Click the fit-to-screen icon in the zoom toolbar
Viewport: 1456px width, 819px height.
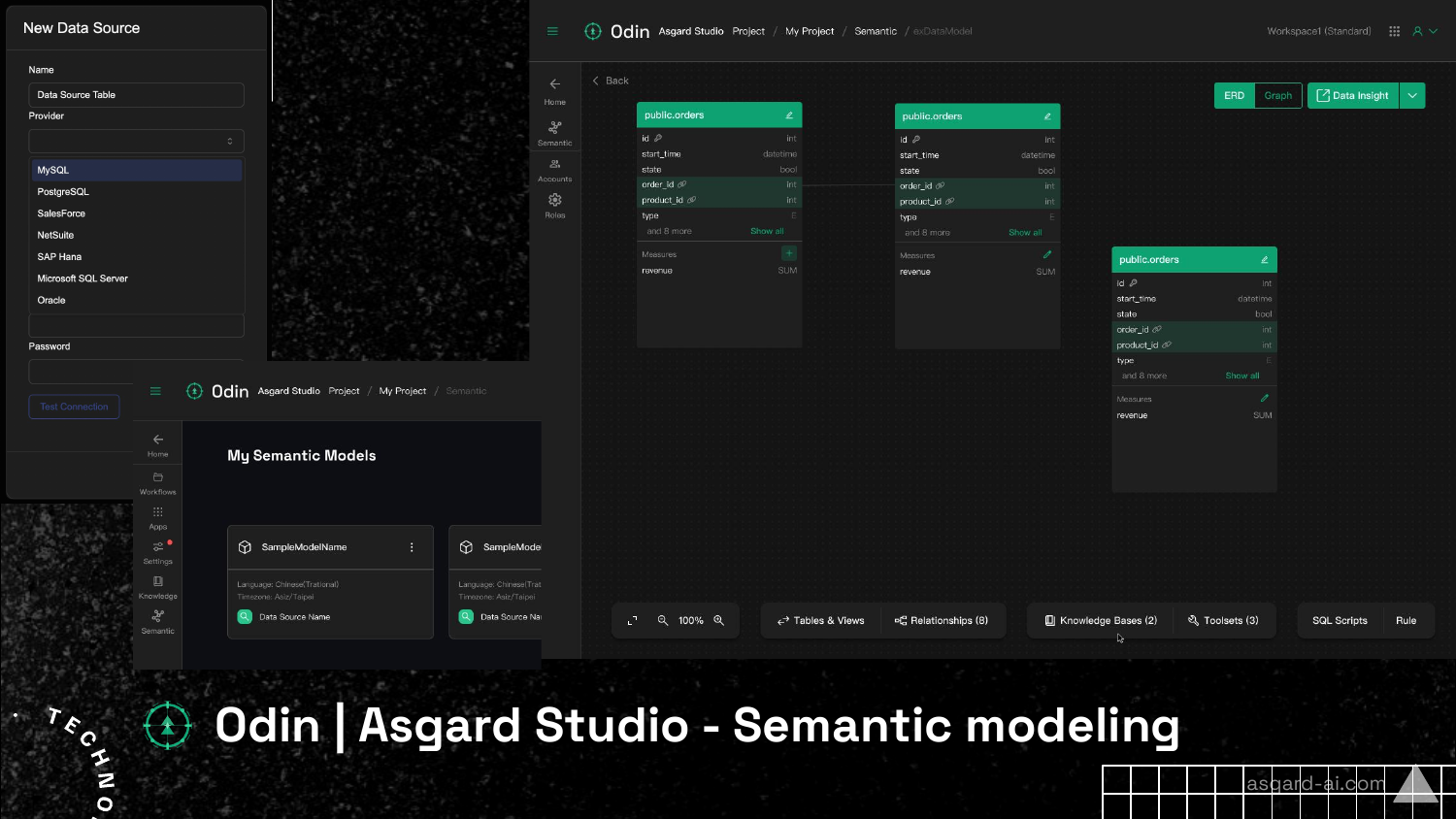tap(633, 621)
